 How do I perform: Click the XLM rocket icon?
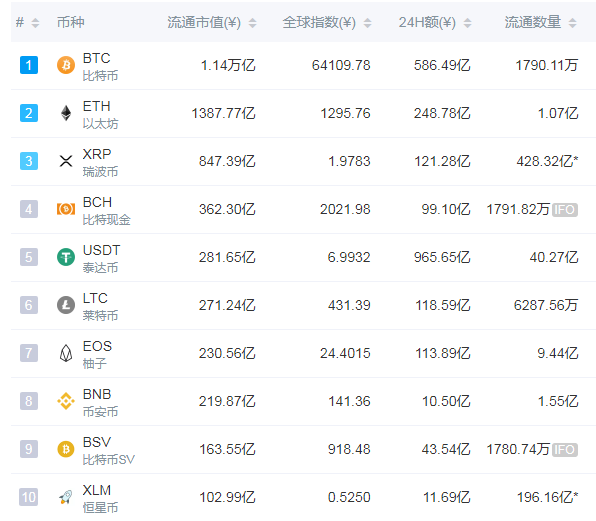(66, 497)
